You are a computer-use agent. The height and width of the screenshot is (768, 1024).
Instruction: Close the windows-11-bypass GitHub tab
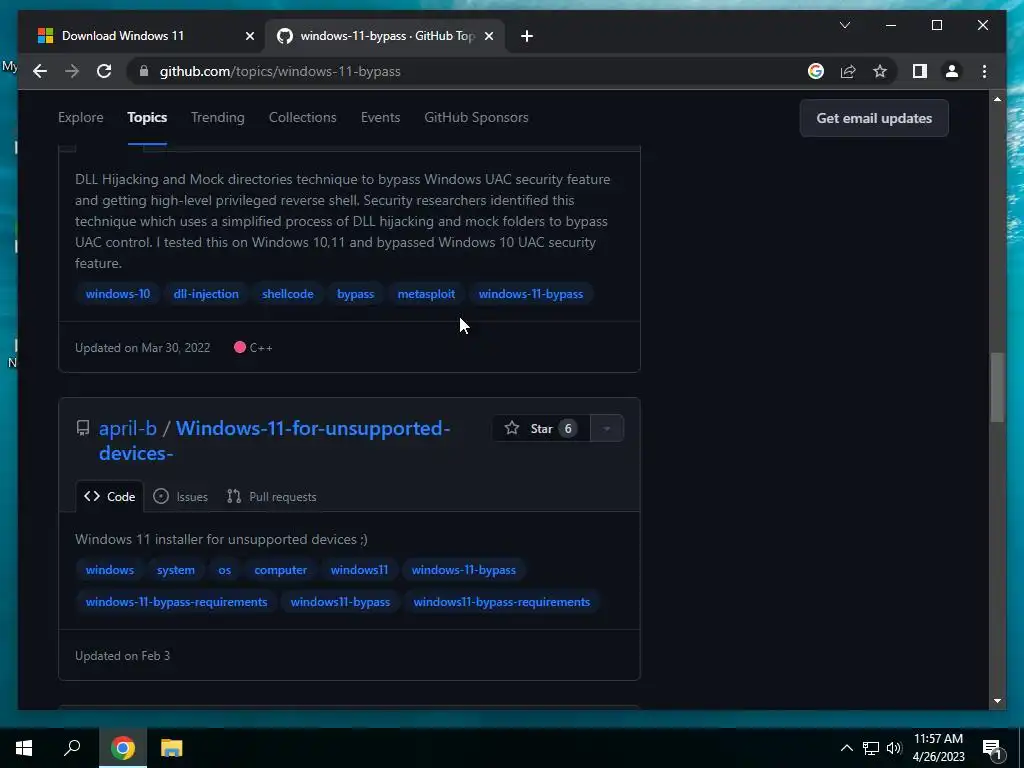point(488,36)
